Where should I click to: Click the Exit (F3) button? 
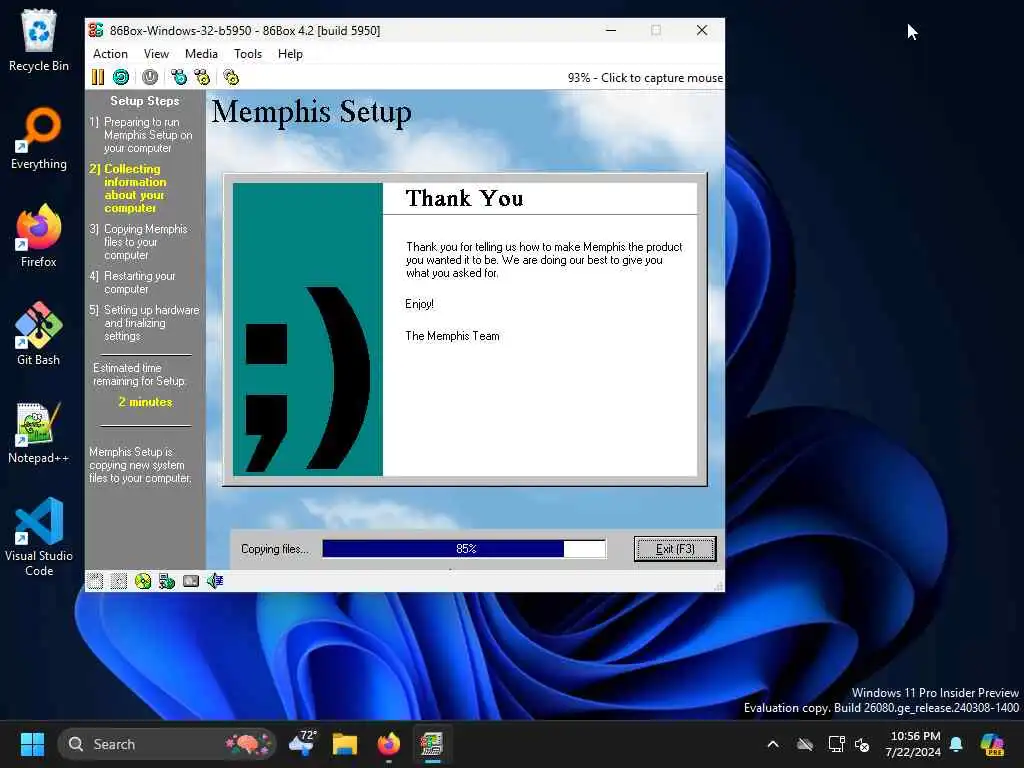675,549
